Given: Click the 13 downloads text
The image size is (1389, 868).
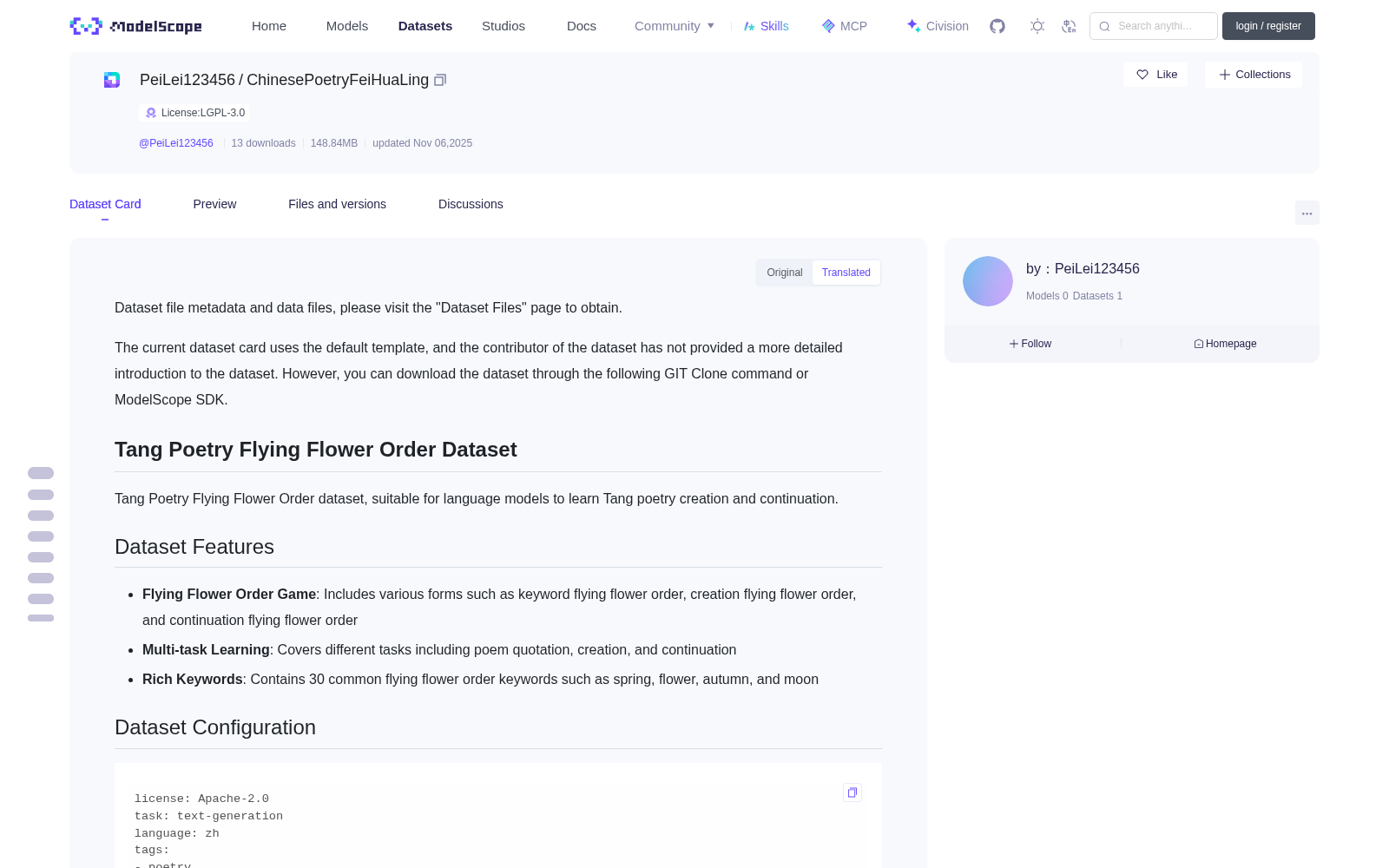Looking at the screenshot, I should tap(263, 143).
